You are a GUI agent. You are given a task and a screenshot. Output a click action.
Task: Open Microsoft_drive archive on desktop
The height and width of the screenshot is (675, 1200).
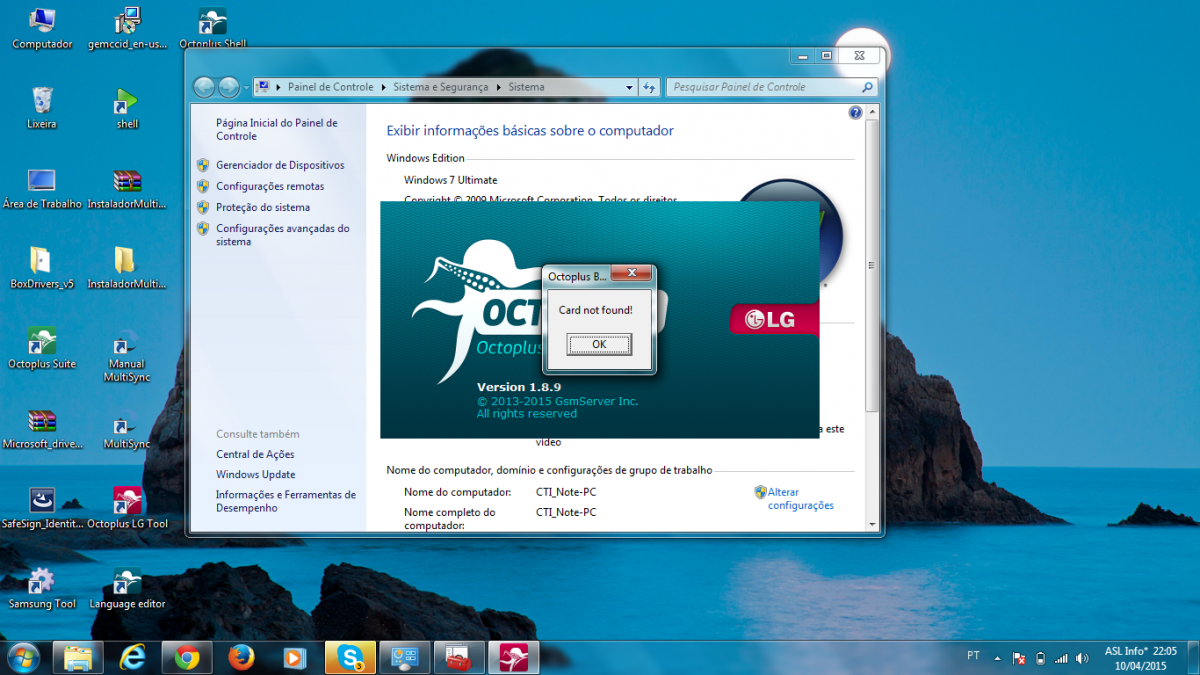coord(42,428)
